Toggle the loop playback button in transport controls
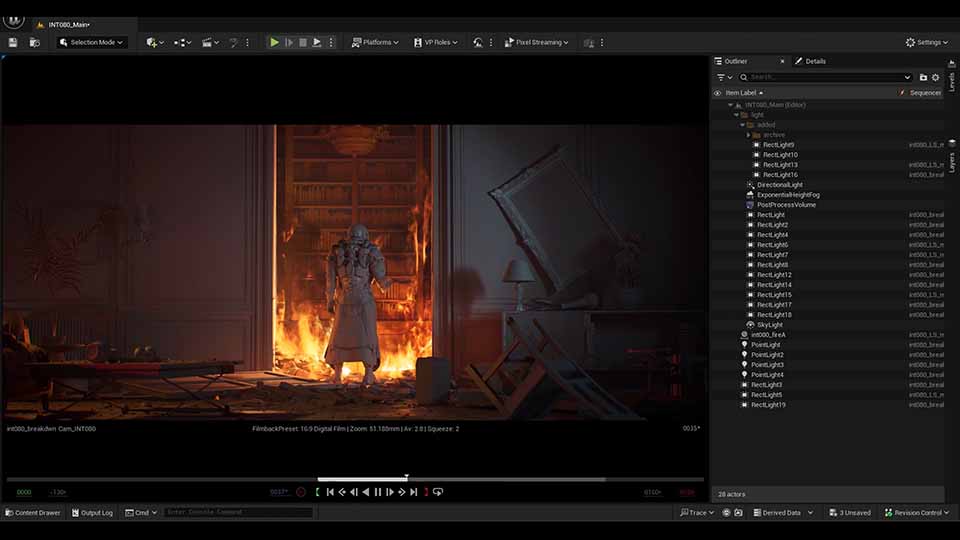Image resolution: width=960 pixels, height=540 pixels. tap(438, 492)
